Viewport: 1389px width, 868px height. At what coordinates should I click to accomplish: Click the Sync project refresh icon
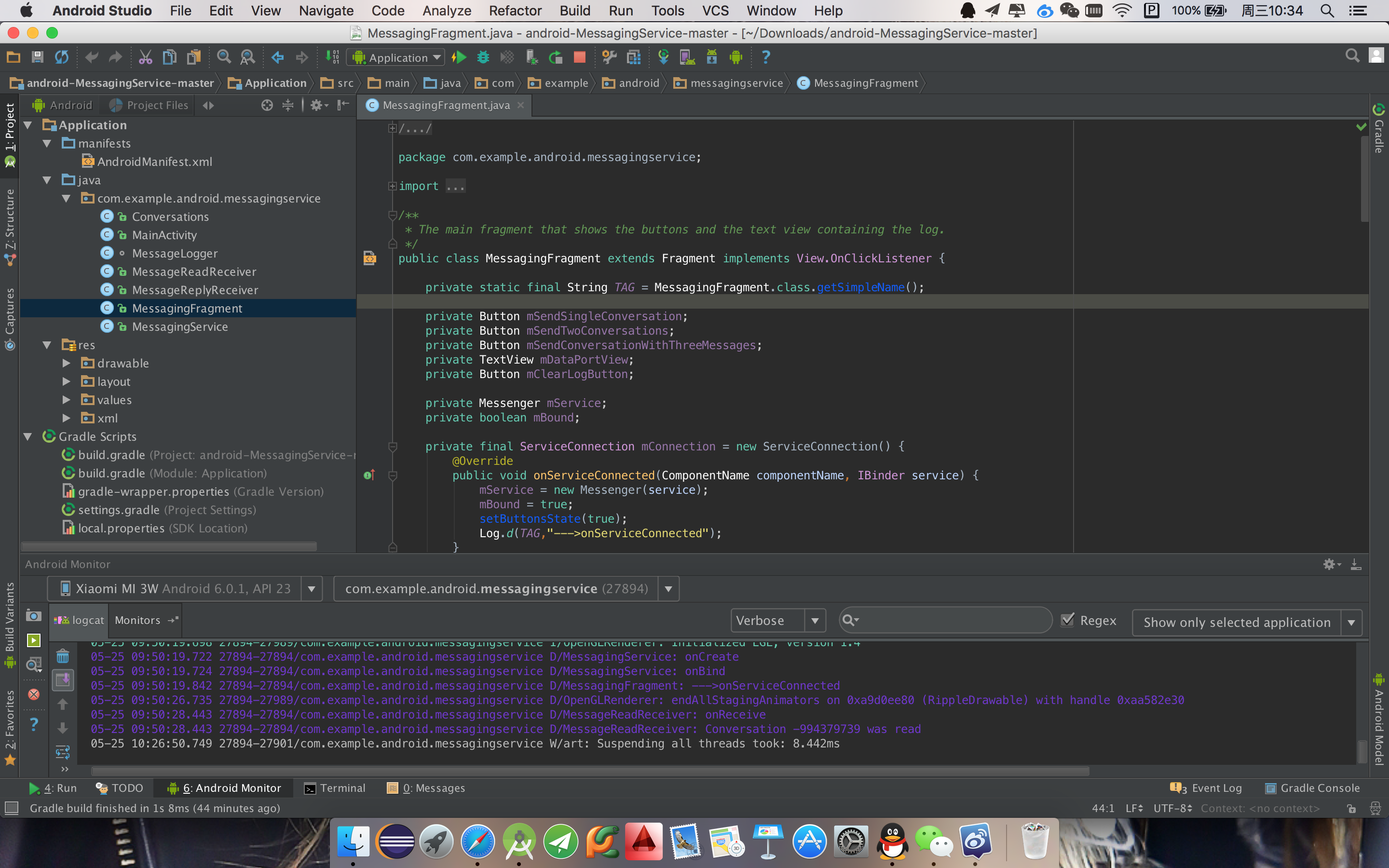[x=61, y=57]
